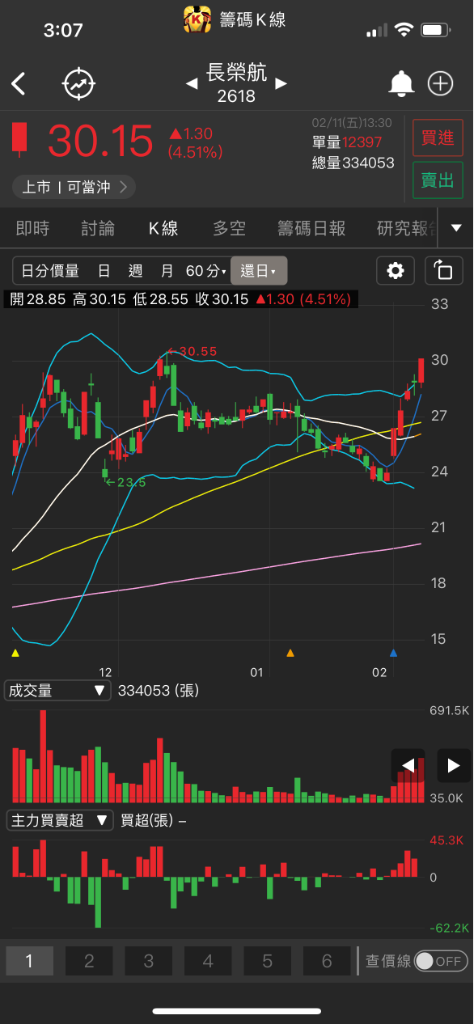Tap the blue triangle marker near 02
The image size is (474, 1024).
pyautogui.click(x=393, y=652)
